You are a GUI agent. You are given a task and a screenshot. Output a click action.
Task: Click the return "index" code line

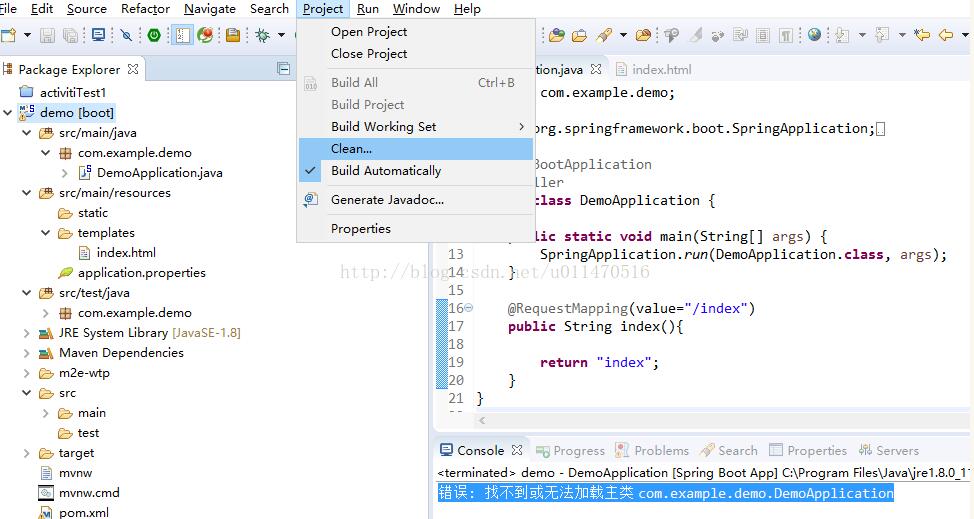[x=599, y=362]
